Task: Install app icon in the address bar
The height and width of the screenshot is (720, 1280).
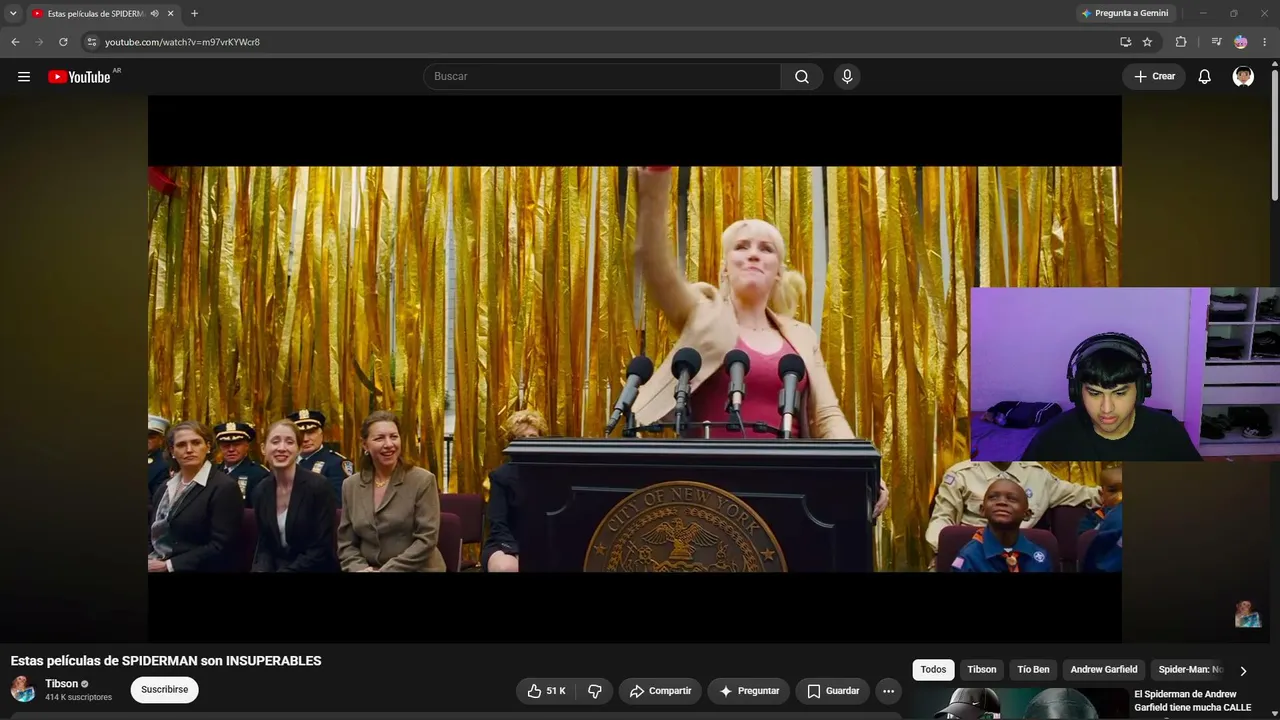Action: (x=1125, y=42)
